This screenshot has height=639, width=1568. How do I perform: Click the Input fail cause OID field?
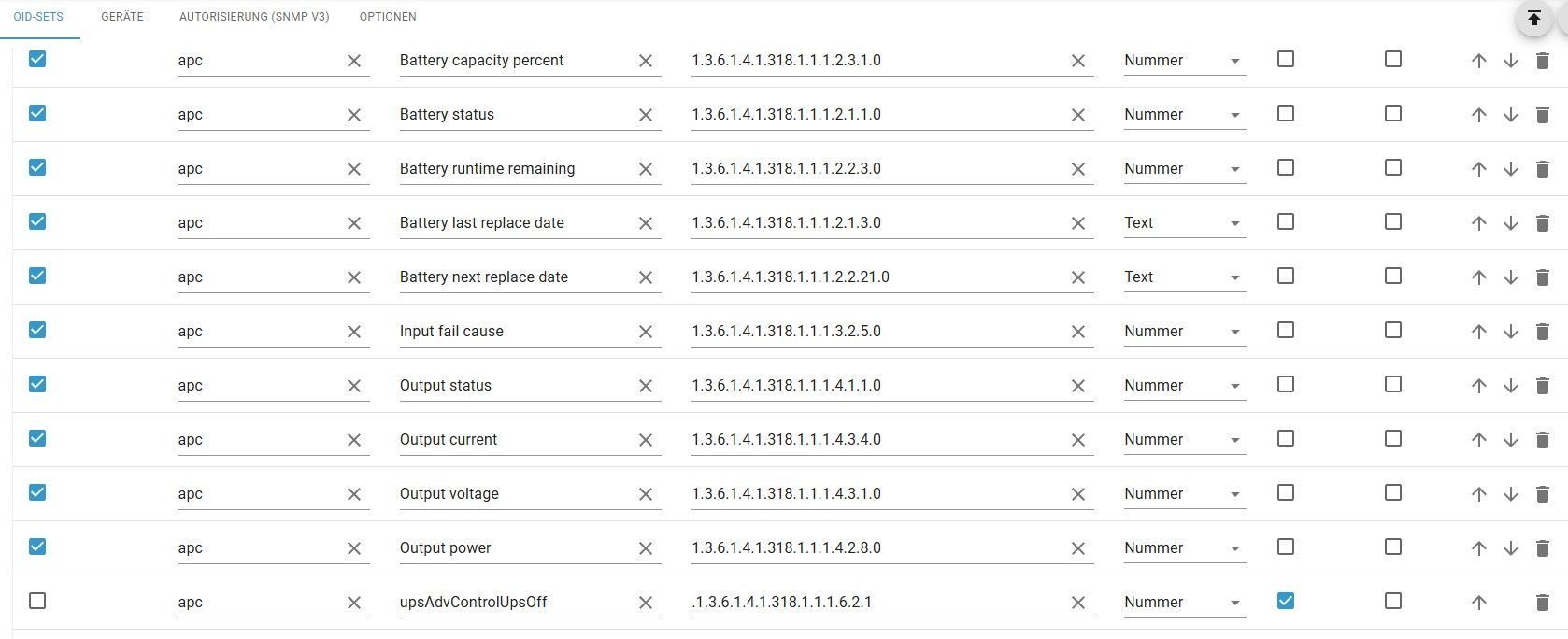click(x=877, y=332)
